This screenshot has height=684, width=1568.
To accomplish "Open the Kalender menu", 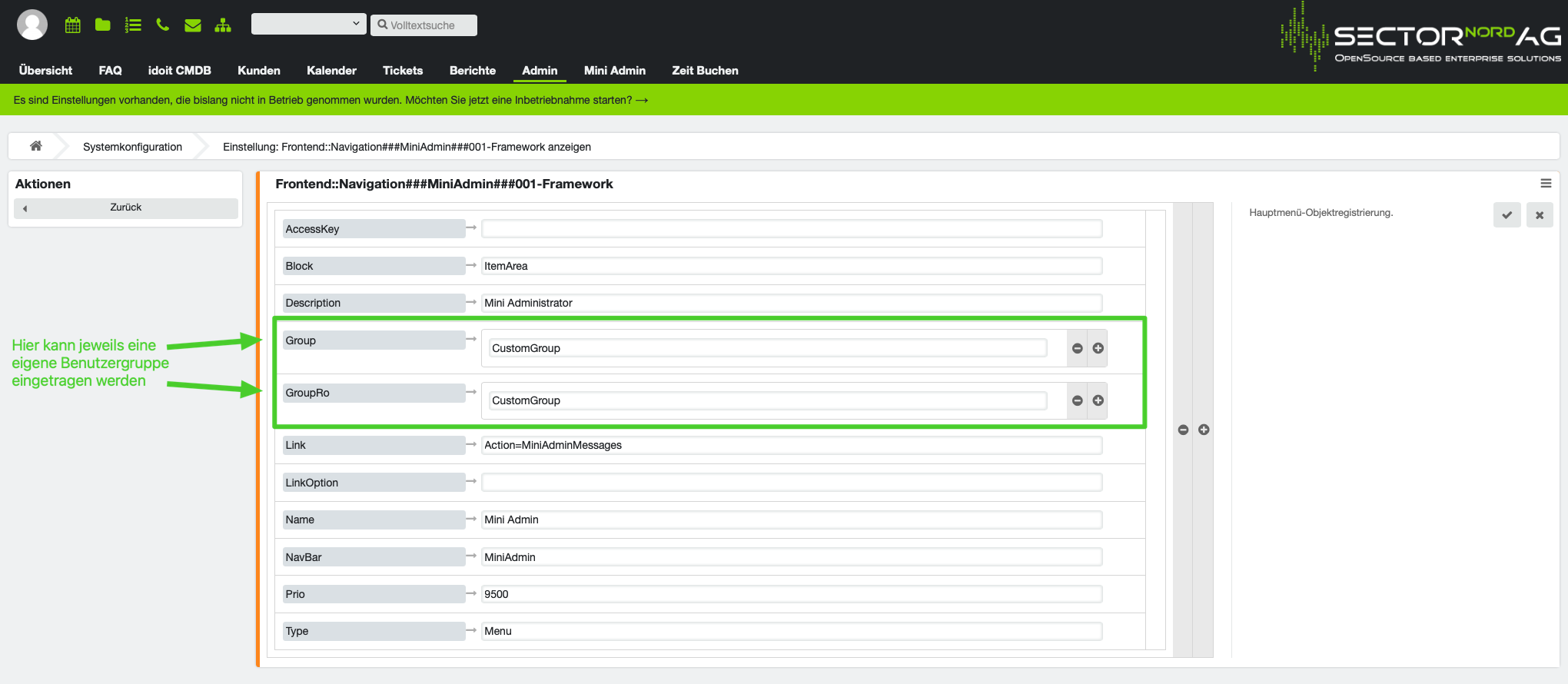I will coord(331,70).
